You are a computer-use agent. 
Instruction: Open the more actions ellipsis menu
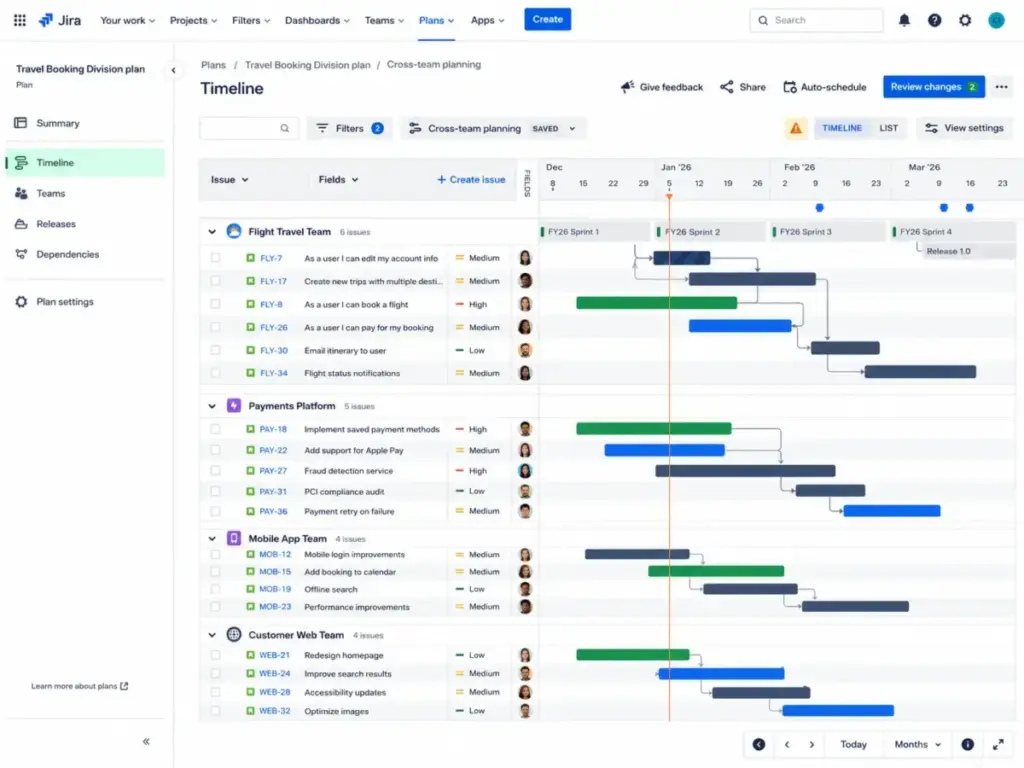(1001, 87)
